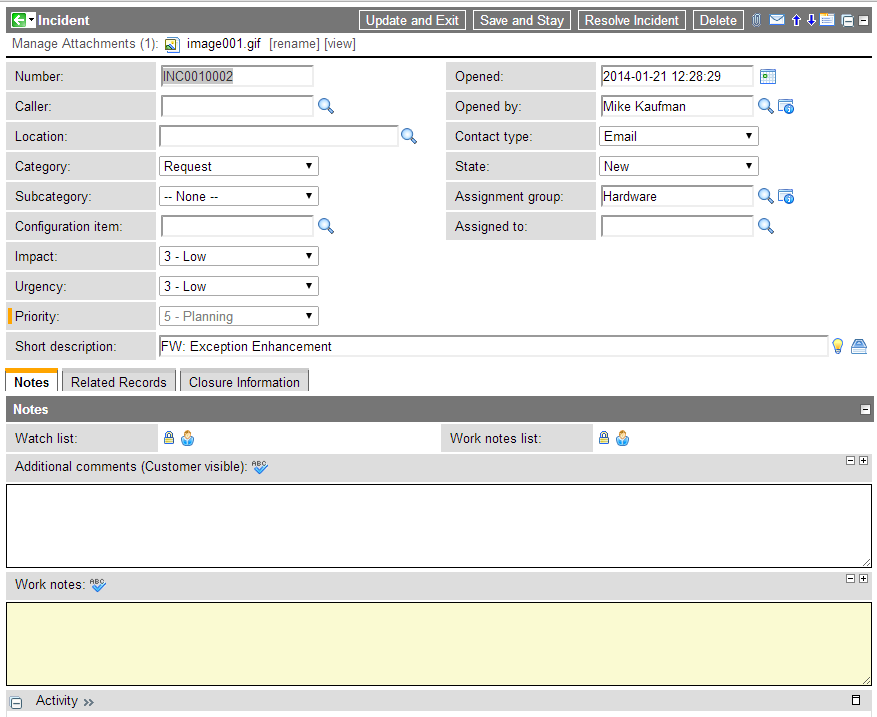This screenshot has height=717, width=877.
Task: Open previous record with the up arrow icon
Action: point(796,19)
